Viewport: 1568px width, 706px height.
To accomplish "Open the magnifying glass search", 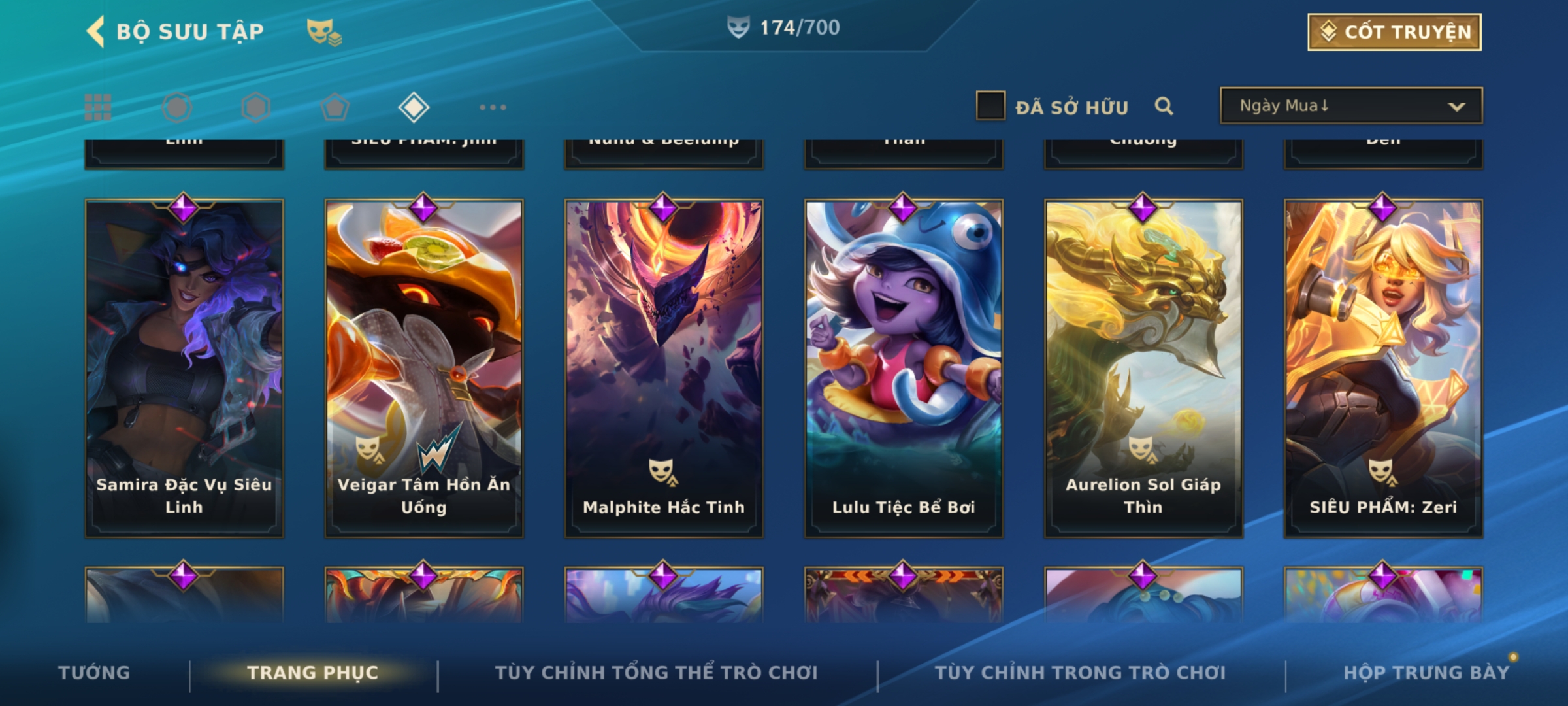I will click(1164, 106).
